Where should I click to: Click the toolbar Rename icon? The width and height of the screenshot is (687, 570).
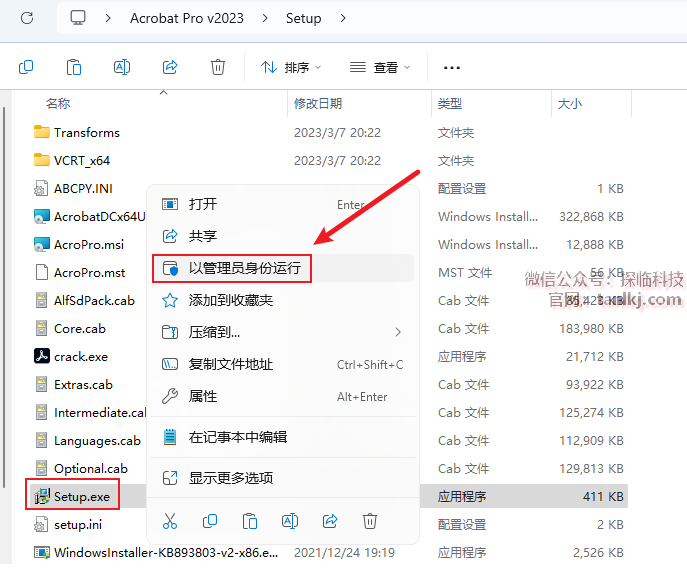[x=122, y=67]
